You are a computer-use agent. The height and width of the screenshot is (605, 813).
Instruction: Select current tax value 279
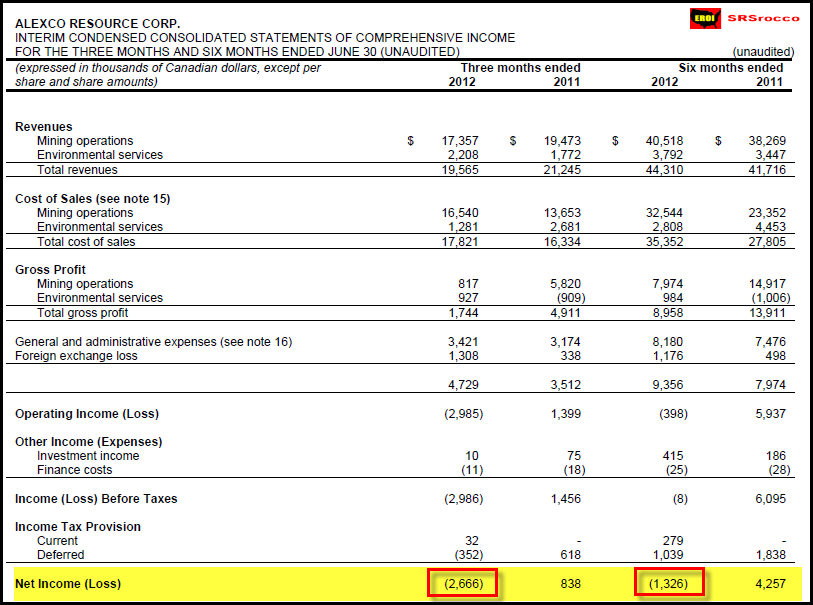pyautogui.click(x=672, y=541)
